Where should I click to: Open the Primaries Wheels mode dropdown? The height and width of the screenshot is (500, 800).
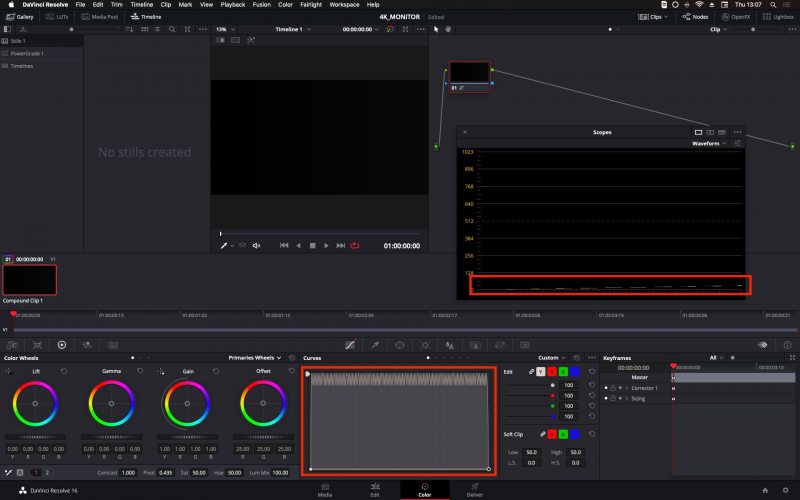(254, 357)
